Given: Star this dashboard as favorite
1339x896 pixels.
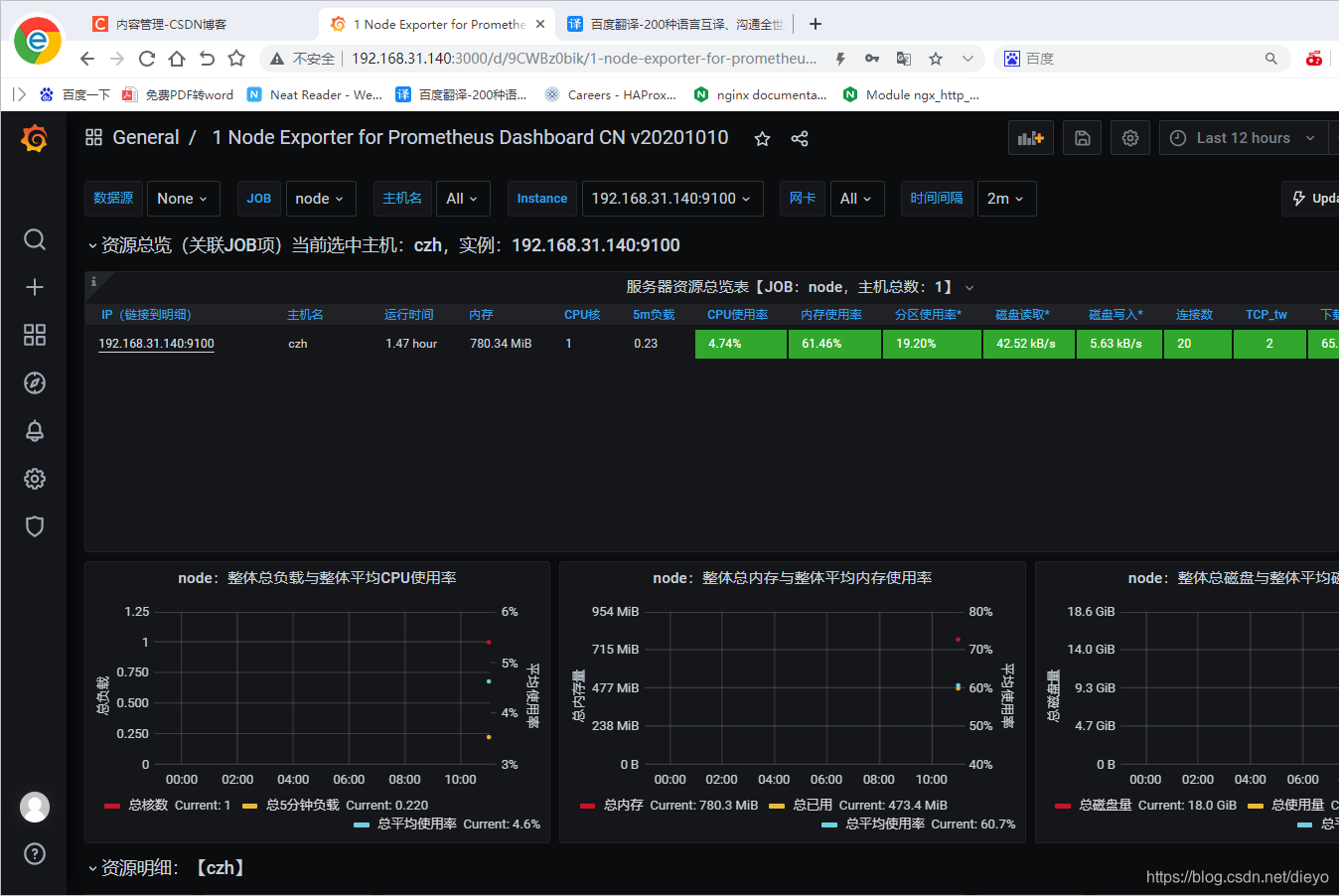Looking at the screenshot, I should 762,138.
